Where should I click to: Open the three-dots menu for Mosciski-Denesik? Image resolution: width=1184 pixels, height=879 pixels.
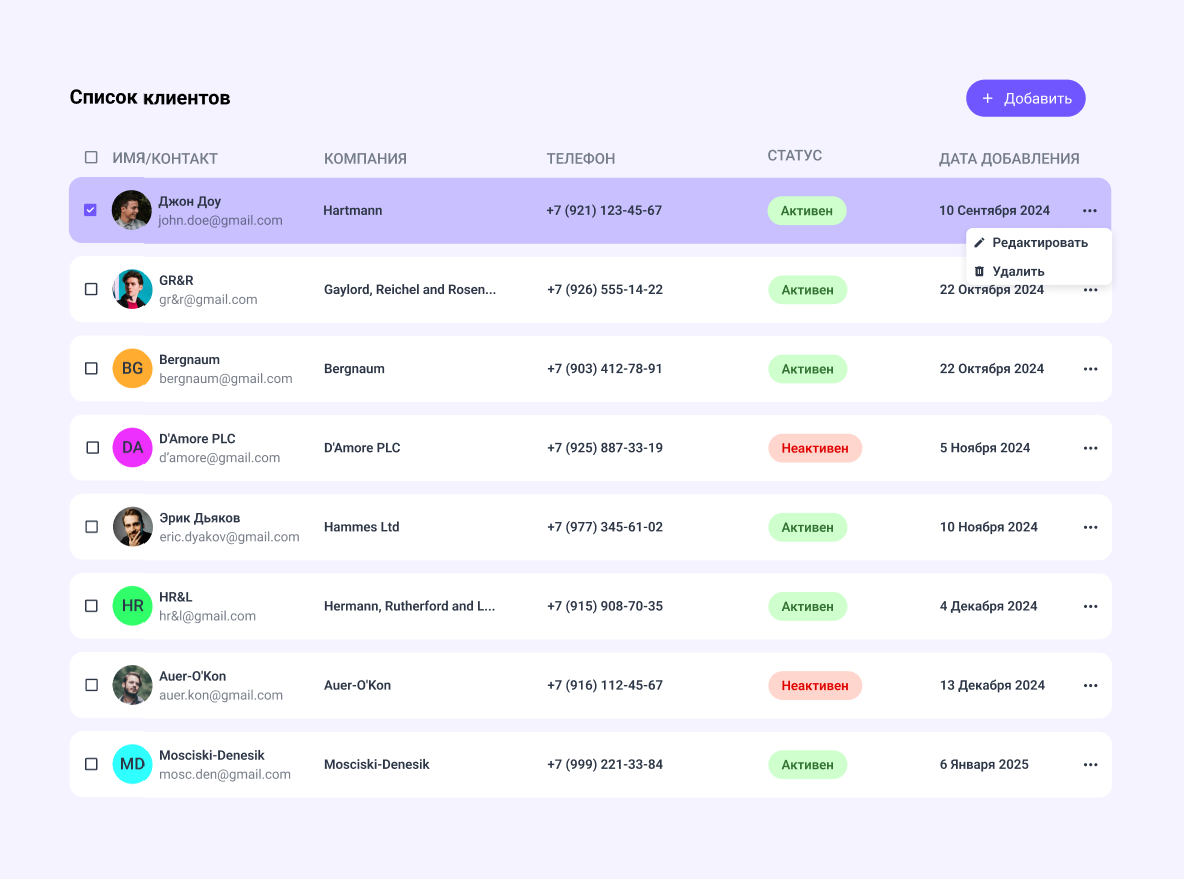[1090, 764]
